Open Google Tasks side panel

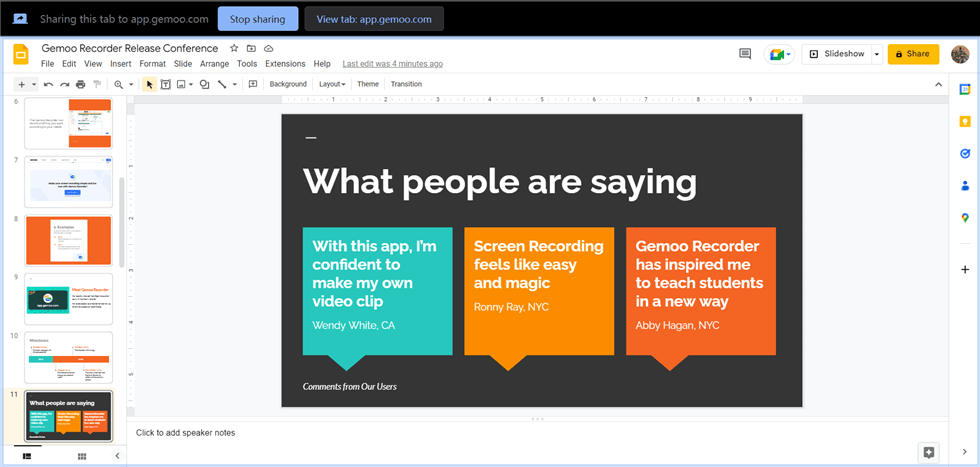[965, 153]
